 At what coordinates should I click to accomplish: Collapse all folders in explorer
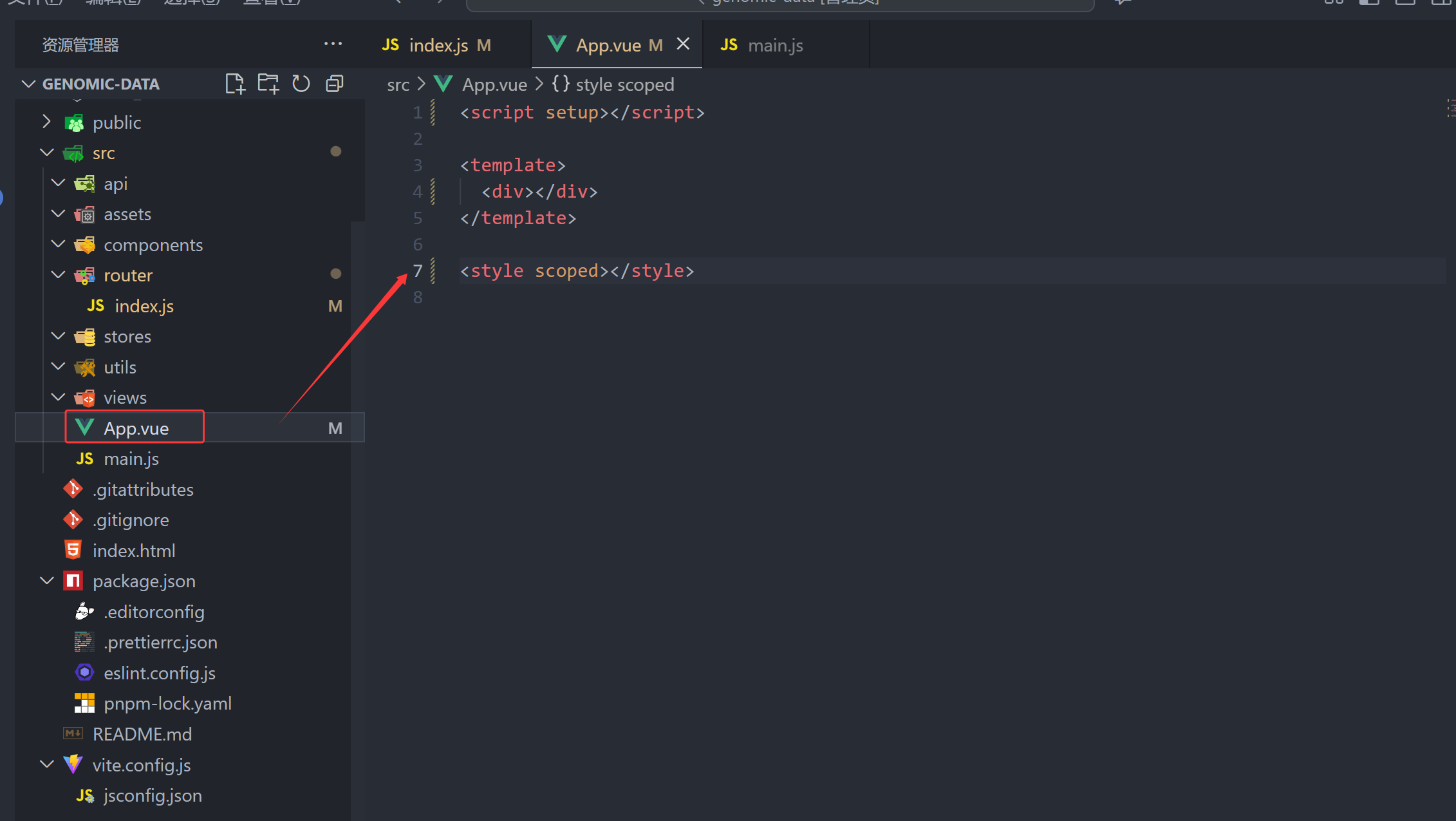[335, 84]
